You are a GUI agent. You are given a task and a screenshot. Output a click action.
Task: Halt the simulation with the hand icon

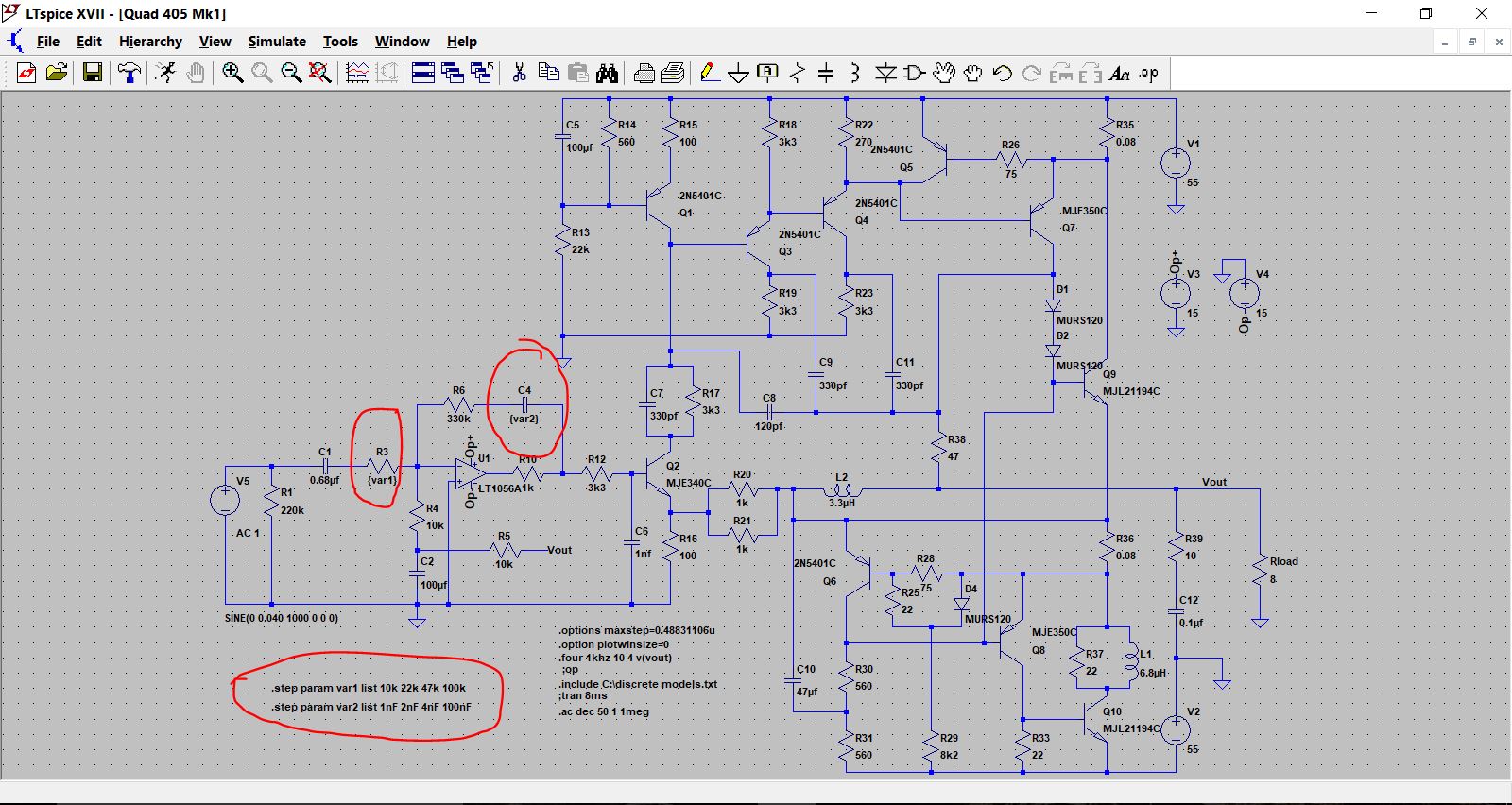[x=196, y=73]
